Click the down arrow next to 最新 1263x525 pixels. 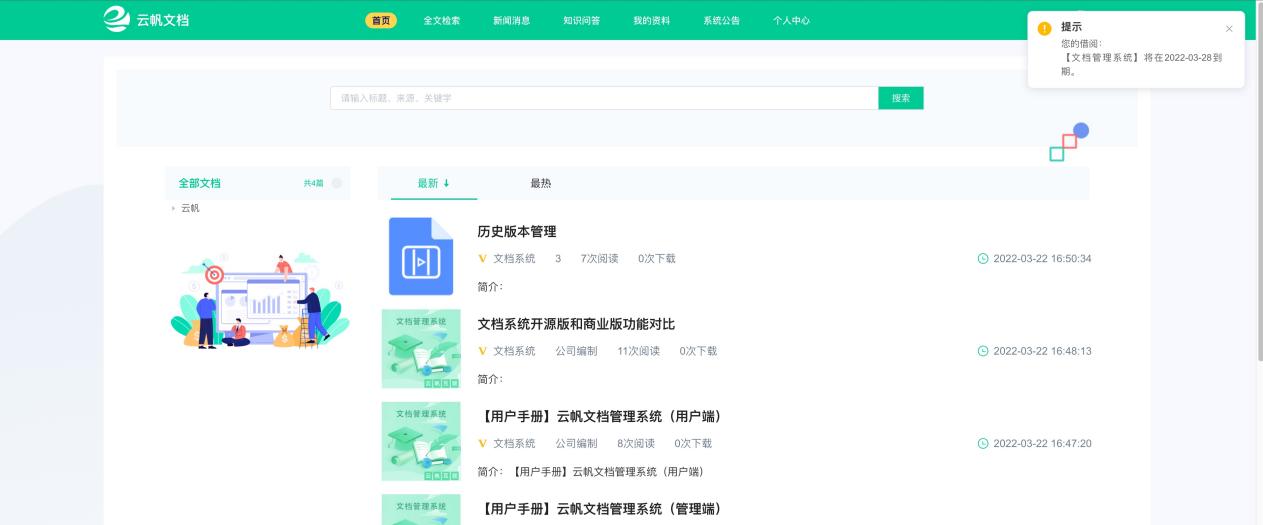(x=446, y=183)
